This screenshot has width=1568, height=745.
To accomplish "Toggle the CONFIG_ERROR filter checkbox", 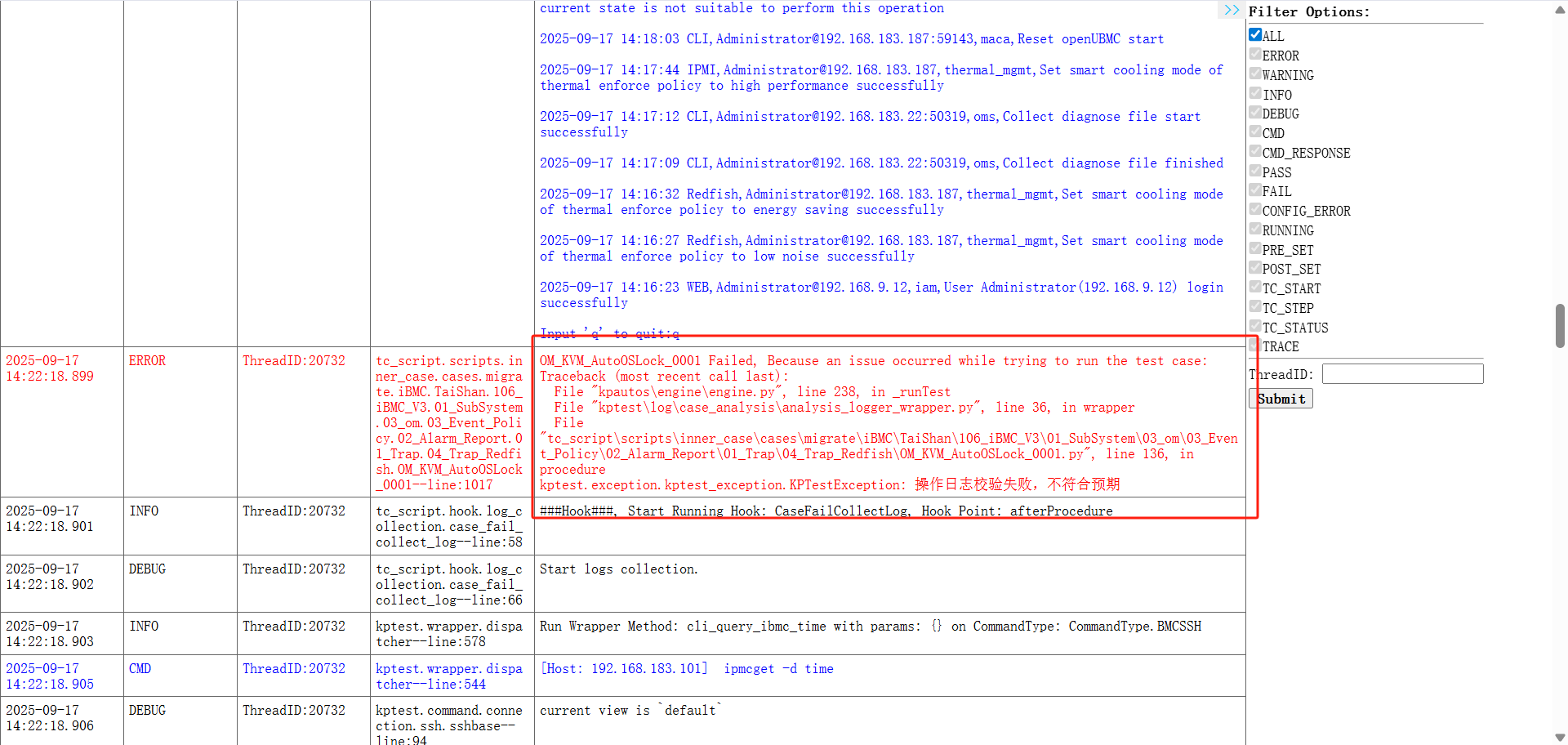I will point(1255,210).
